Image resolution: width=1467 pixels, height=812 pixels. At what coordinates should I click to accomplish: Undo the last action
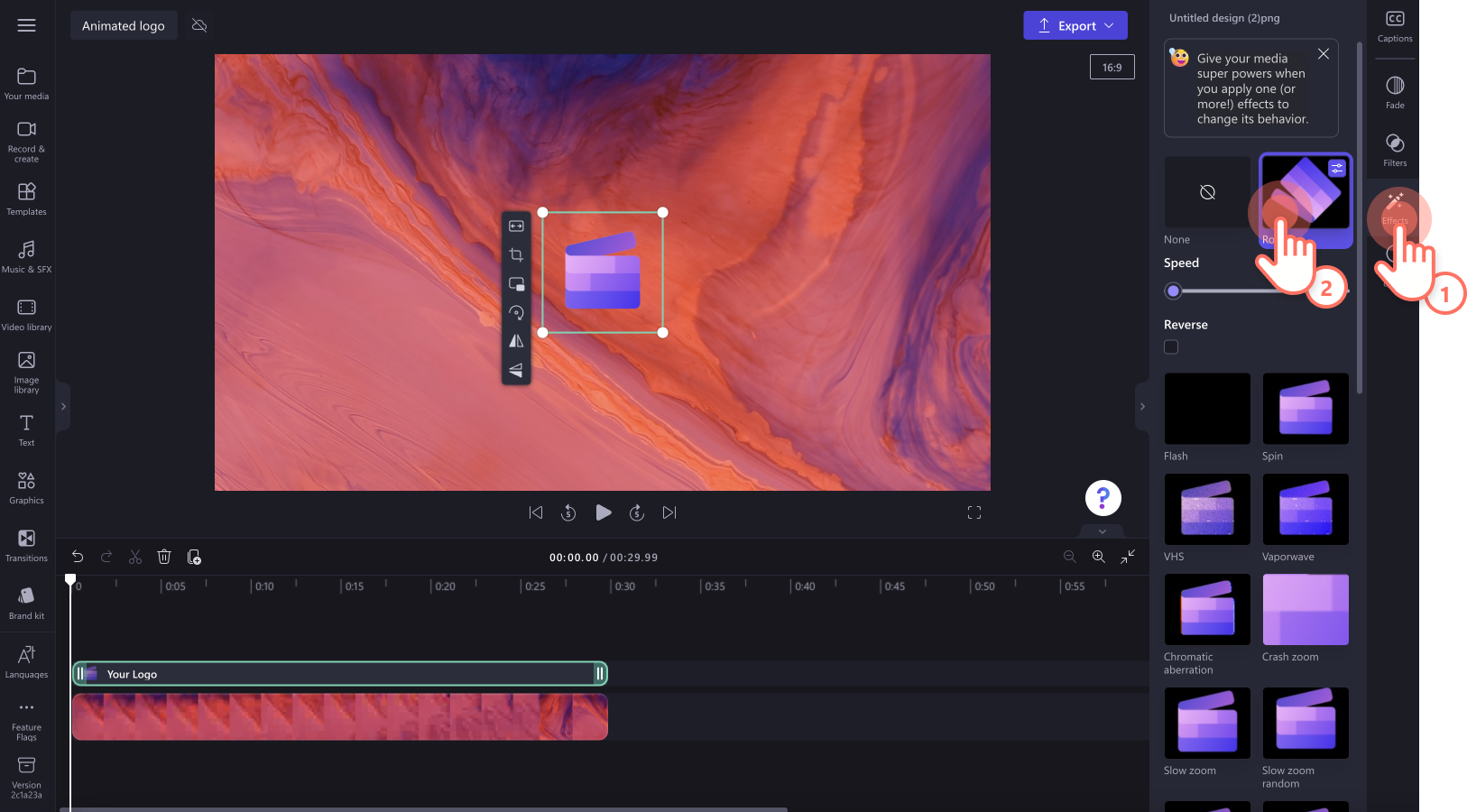tap(78, 557)
